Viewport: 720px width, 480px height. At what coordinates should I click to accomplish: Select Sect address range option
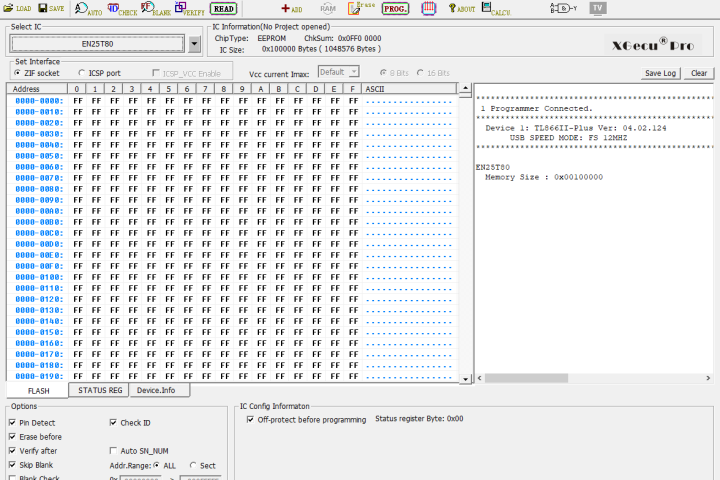click(x=193, y=465)
